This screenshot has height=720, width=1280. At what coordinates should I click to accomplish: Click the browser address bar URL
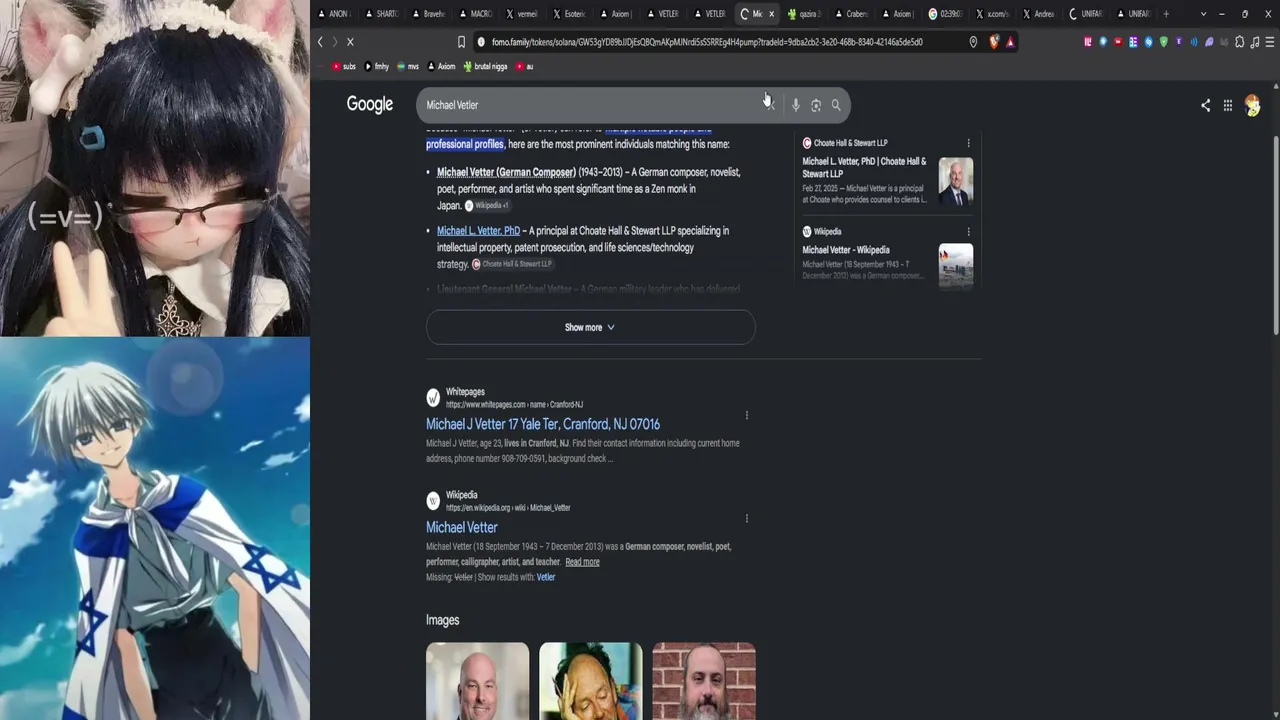707,42
